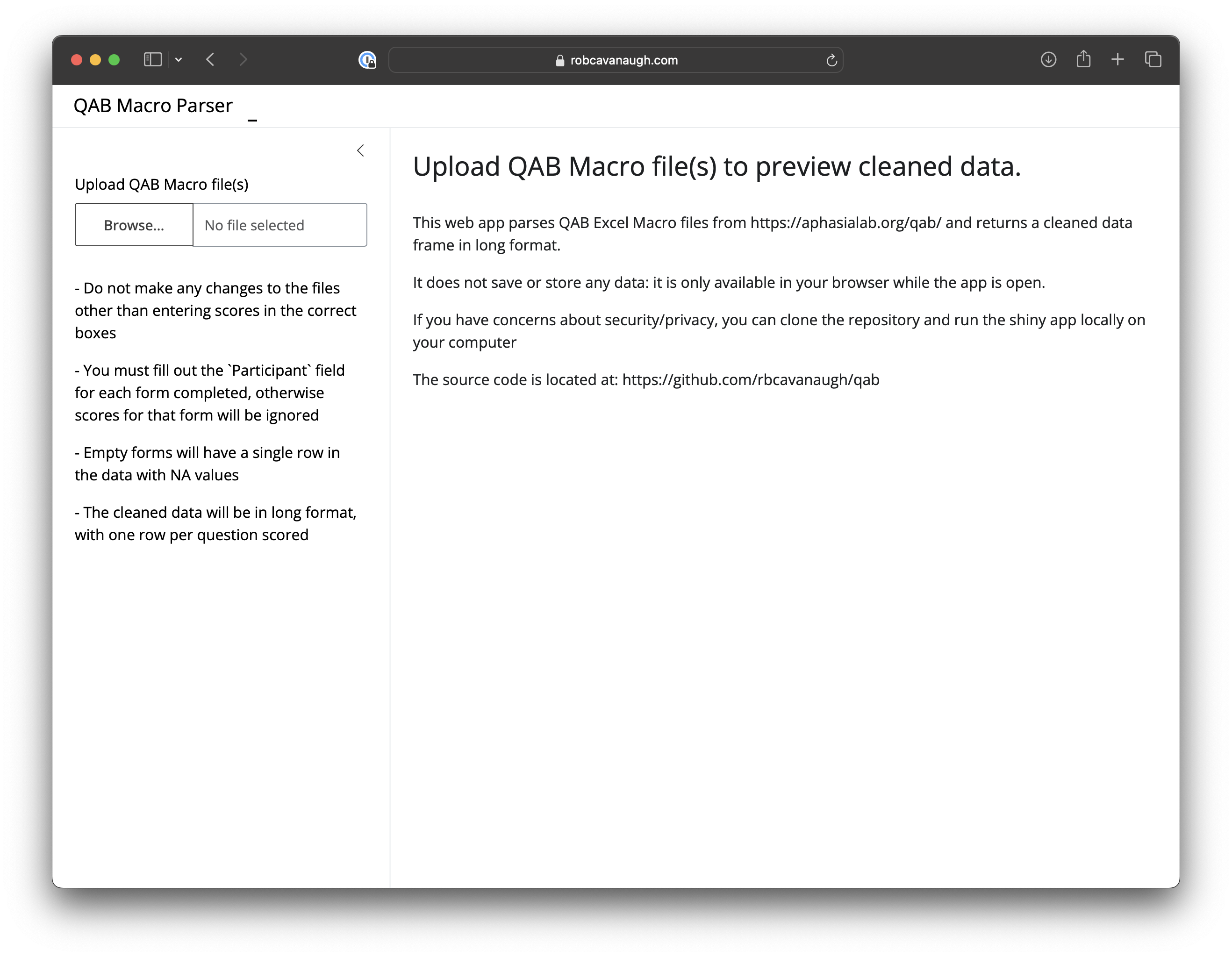Open the Share menu icon
The height and width of the screenshot is (957, 1232).
click(x=1083, y=59)
